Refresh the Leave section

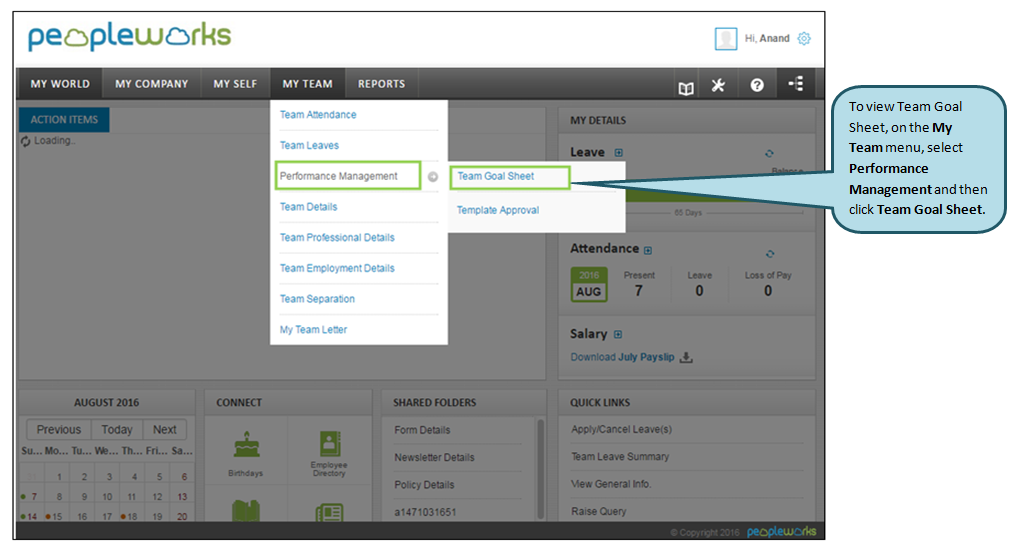pos(769,153)
